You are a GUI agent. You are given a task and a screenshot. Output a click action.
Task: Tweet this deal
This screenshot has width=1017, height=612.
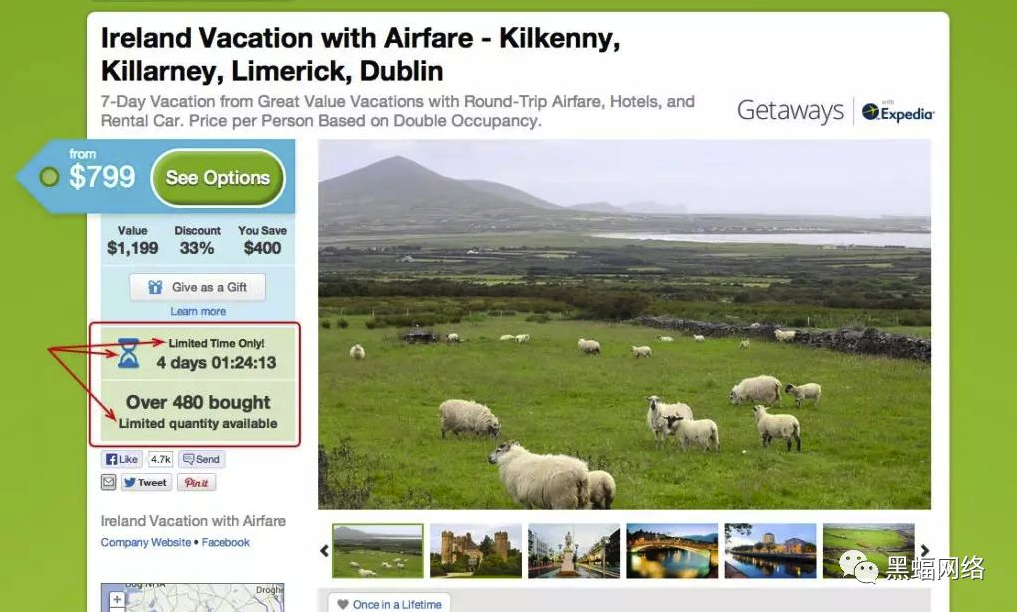[146, 482]
